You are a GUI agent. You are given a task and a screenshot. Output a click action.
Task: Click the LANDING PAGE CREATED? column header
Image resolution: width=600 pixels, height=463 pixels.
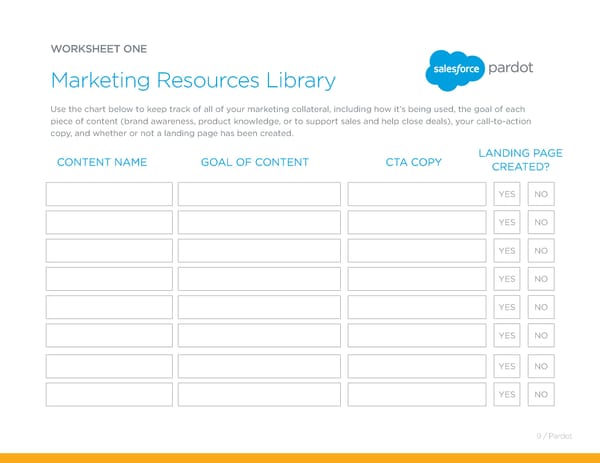(x=520, y=161)
